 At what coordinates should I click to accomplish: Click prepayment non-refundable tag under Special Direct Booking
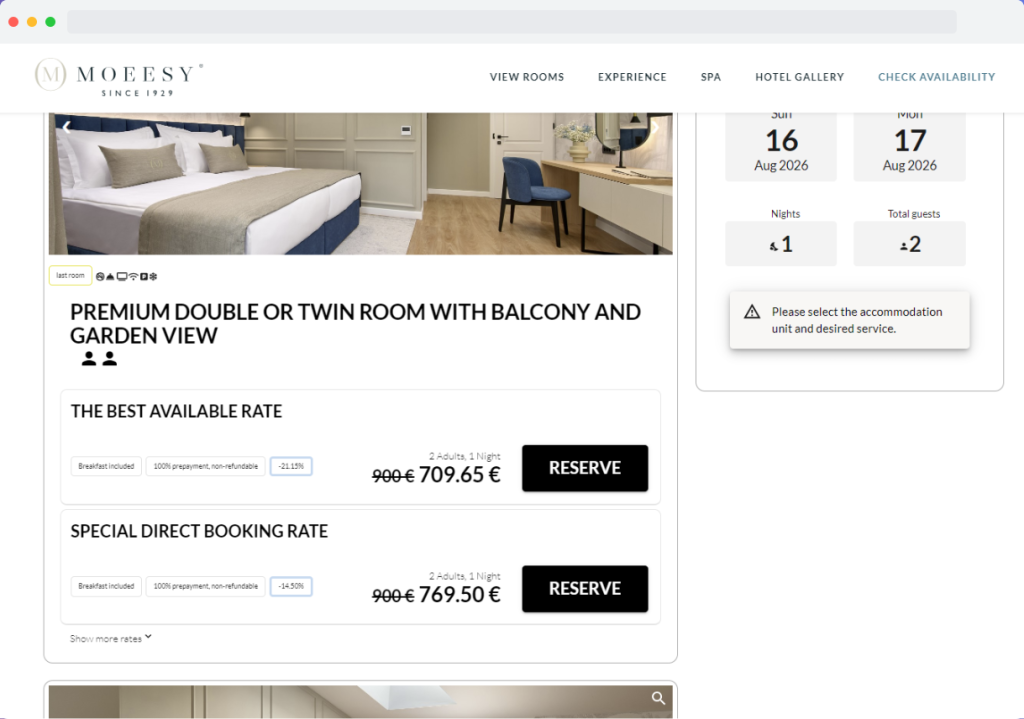(206, 586)
